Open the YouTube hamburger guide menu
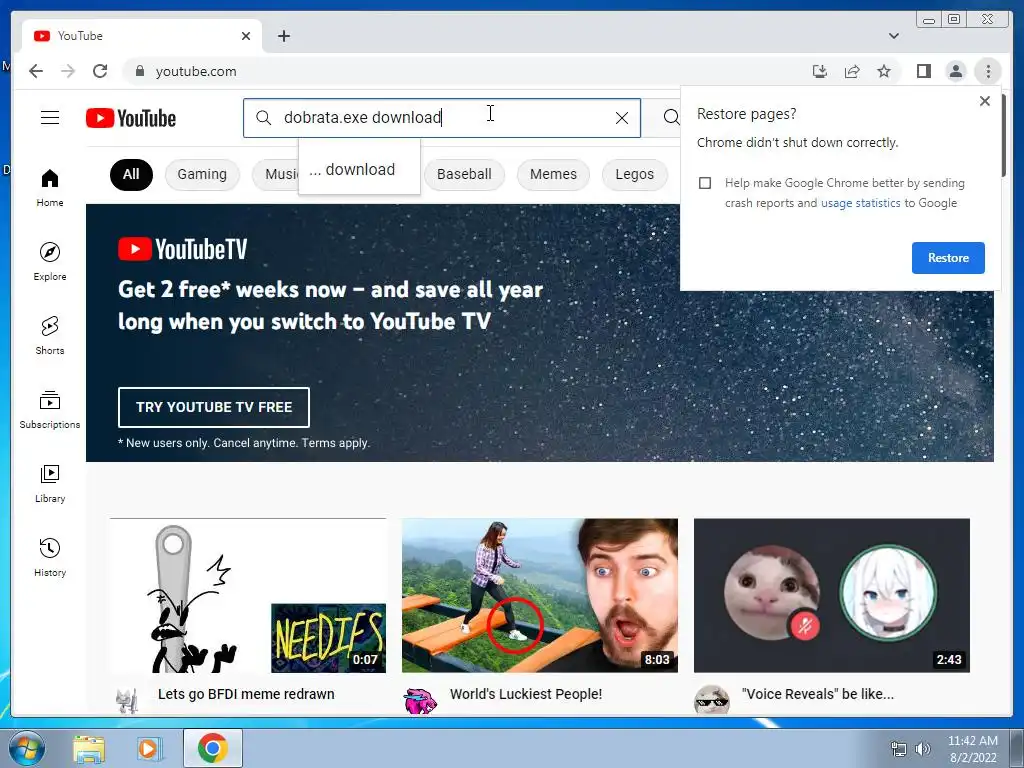 point(50,118)
